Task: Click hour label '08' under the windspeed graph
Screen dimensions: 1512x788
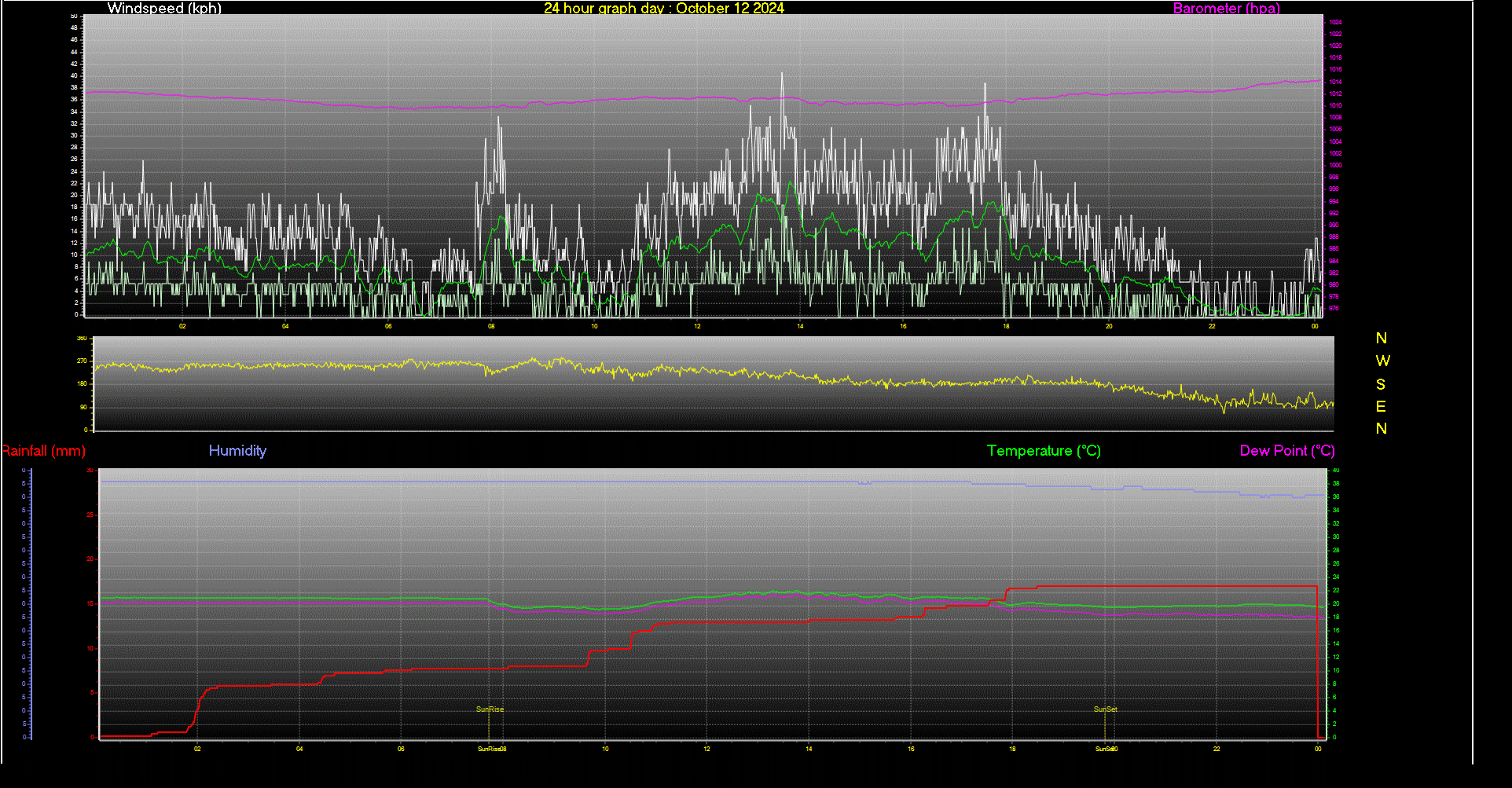Action: click(491, 326)
